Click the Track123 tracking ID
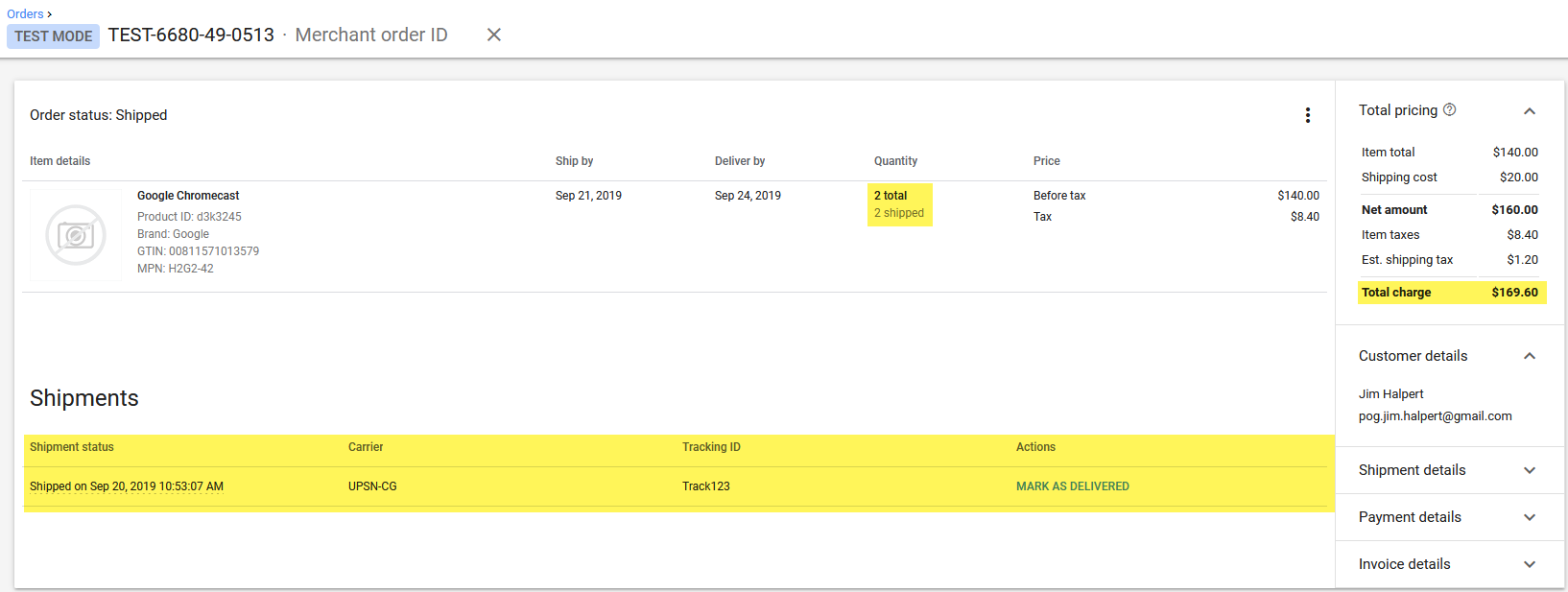Screen dimensions: 1568x592 pos(705,486)
